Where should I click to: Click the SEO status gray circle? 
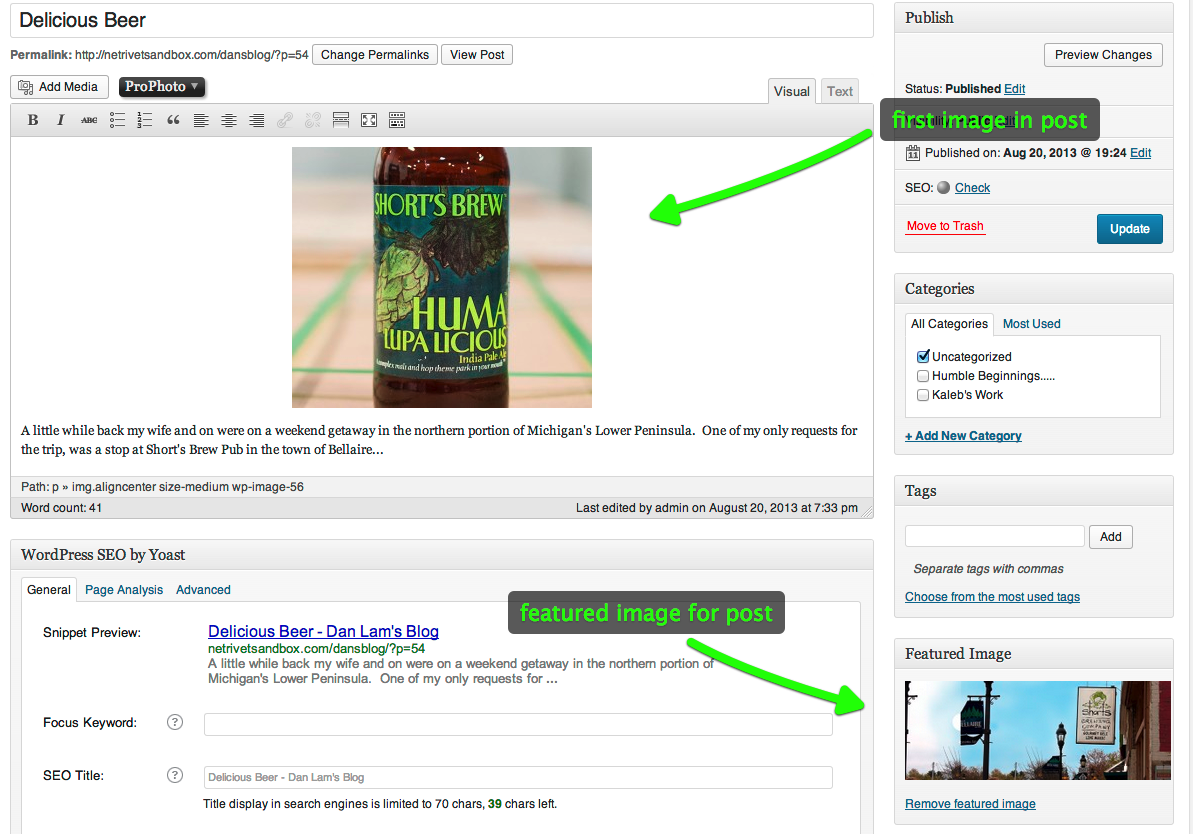pyautogui.click(x=943, y=187)
